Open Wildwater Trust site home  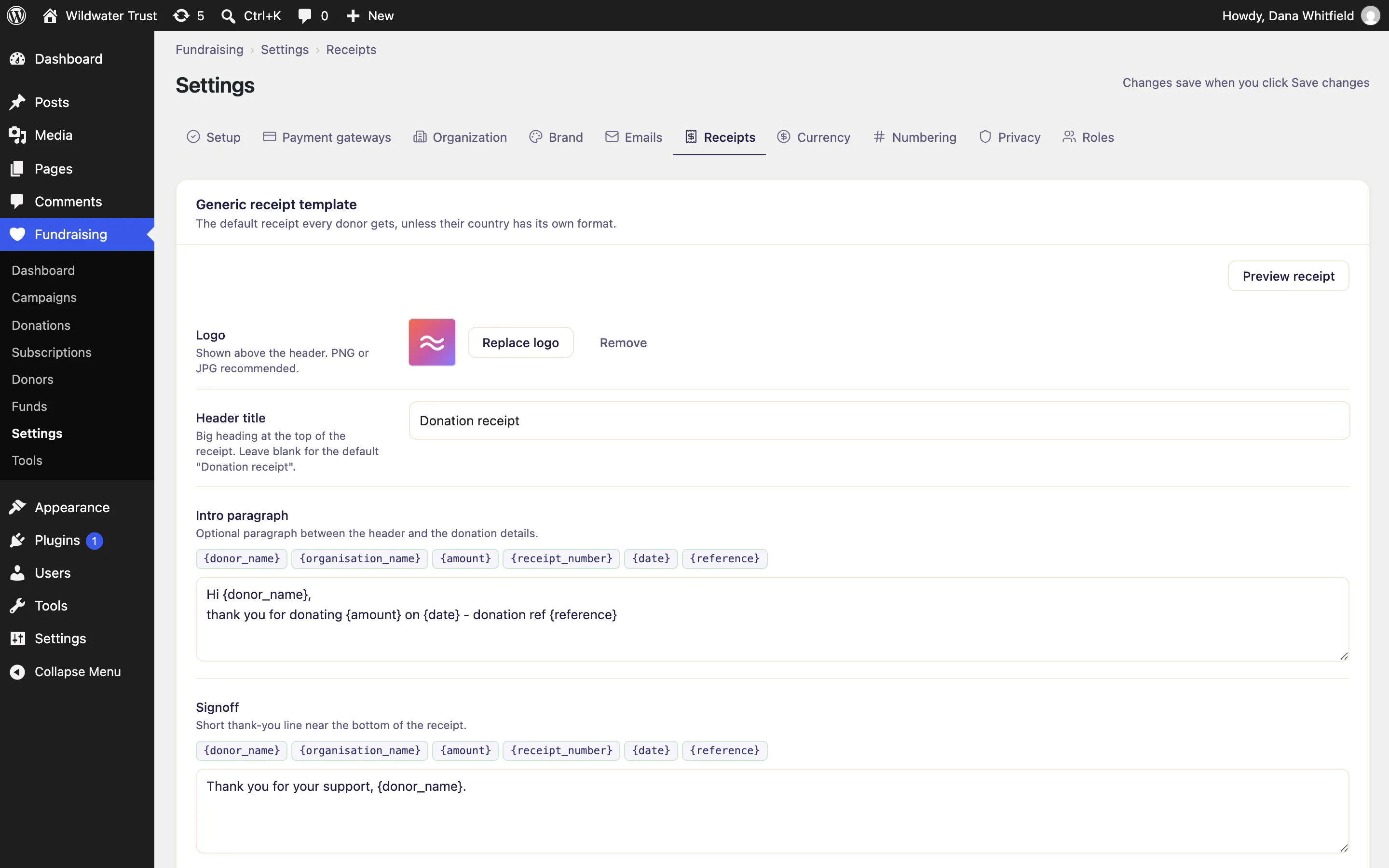[x=100, y=15]
